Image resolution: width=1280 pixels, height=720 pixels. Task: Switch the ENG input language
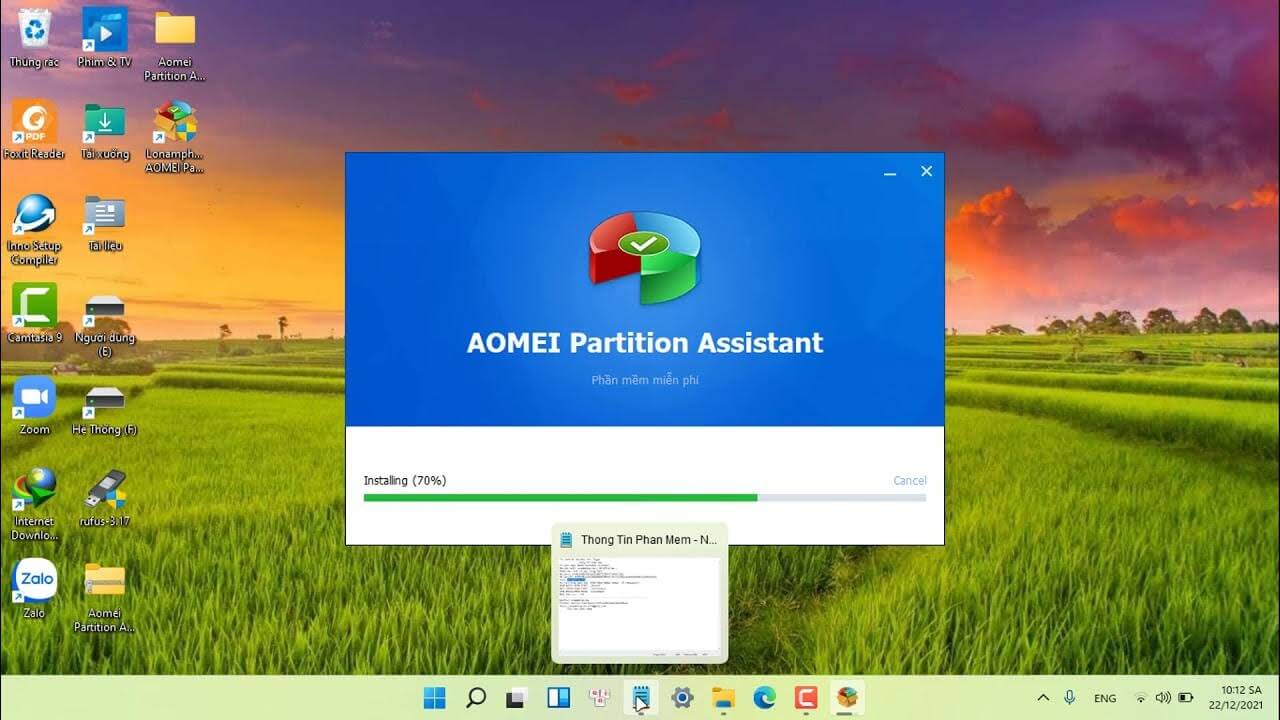click(x=1105, y=698)
